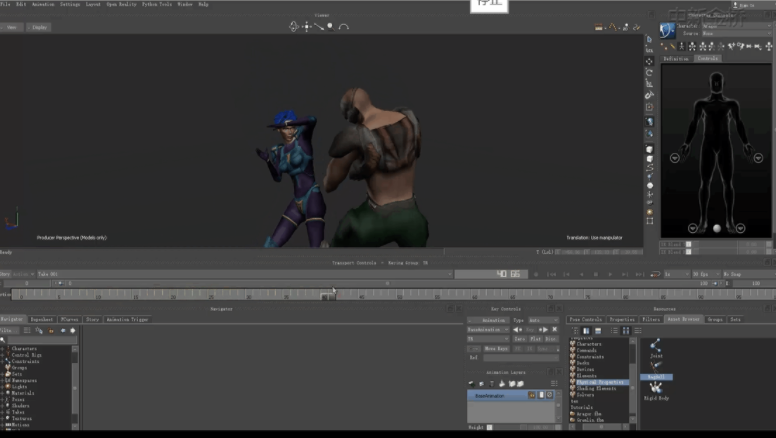Screen dimensions: 776x438
Task: Toggle the right foot effector on figure
Action: point(693,228)
